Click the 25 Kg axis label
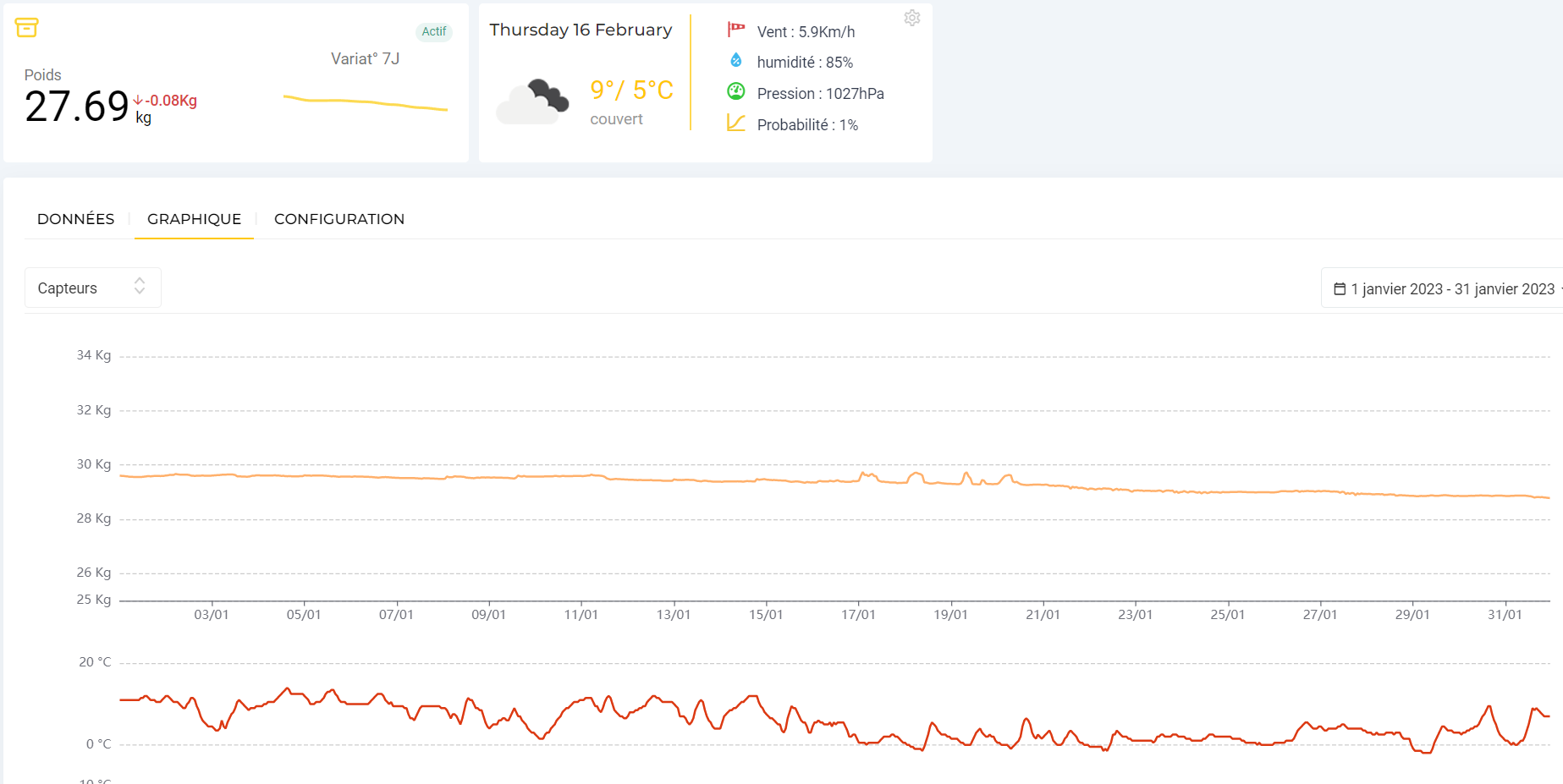This screenshot has width=1563, height=784. click(94, 600)
